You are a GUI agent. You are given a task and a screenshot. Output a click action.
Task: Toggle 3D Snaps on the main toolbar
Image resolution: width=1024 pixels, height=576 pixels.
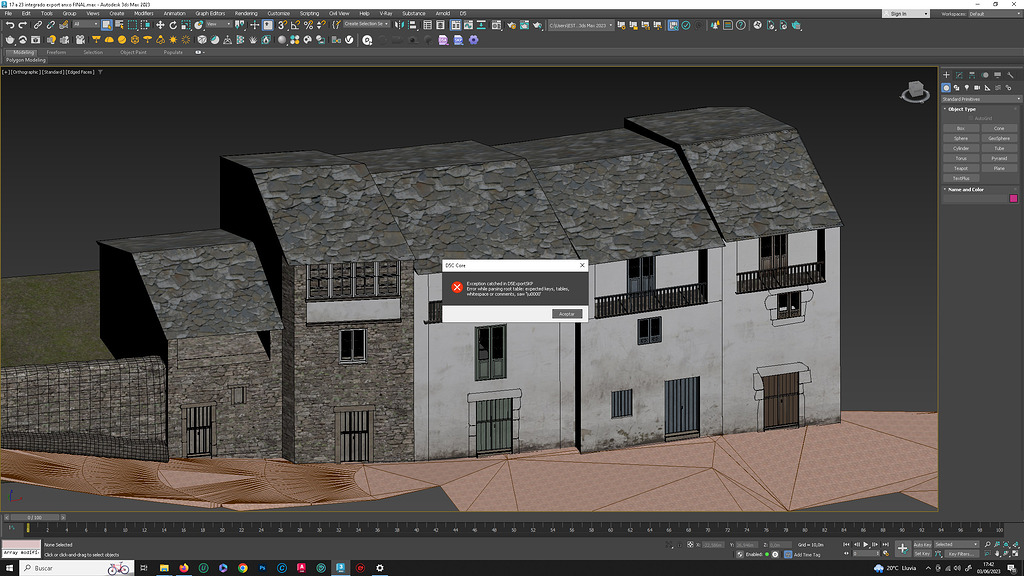pos(280,26)
